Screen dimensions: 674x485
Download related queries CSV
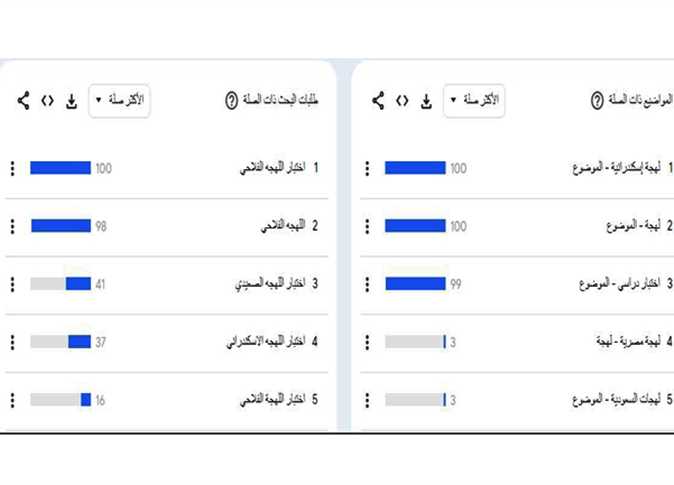point(71,101)
